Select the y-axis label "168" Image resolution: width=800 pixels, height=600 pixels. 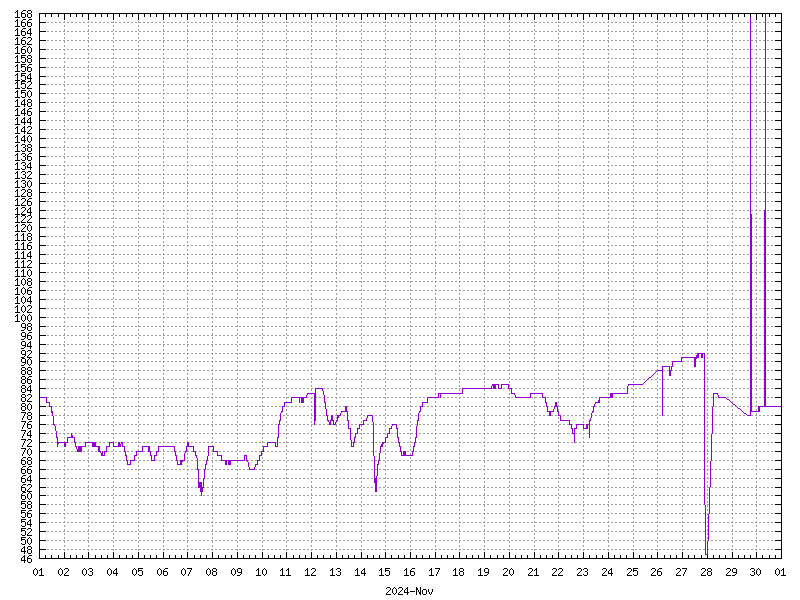tap(23, 14)
